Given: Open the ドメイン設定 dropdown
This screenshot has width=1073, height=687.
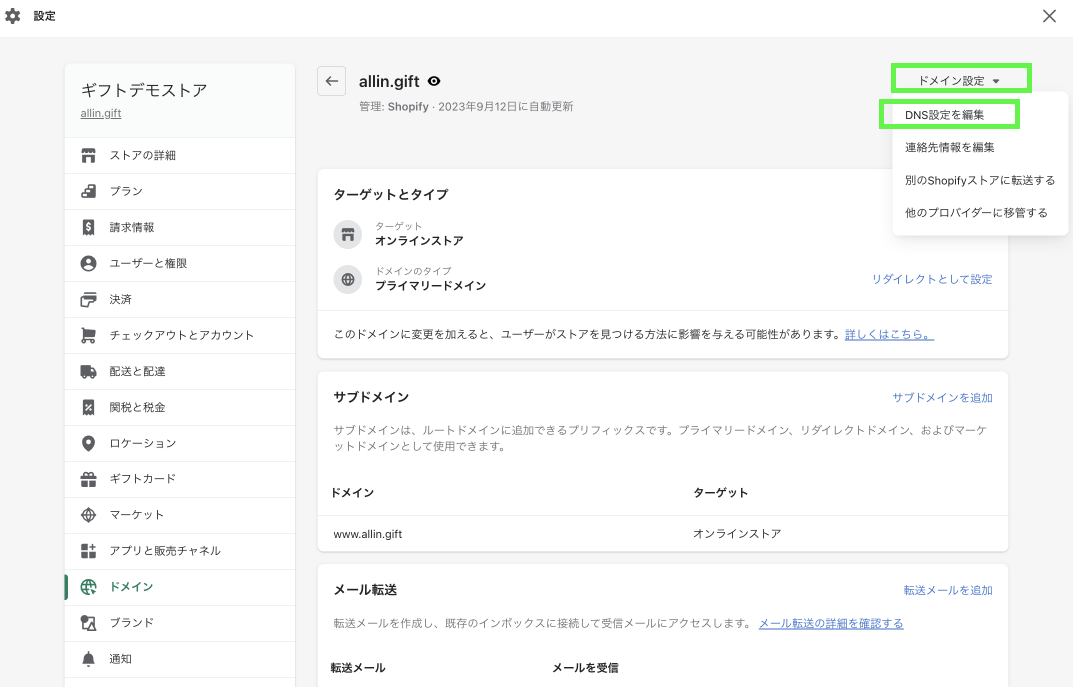Looking at the screenshot, I should (x=959, y=80).
